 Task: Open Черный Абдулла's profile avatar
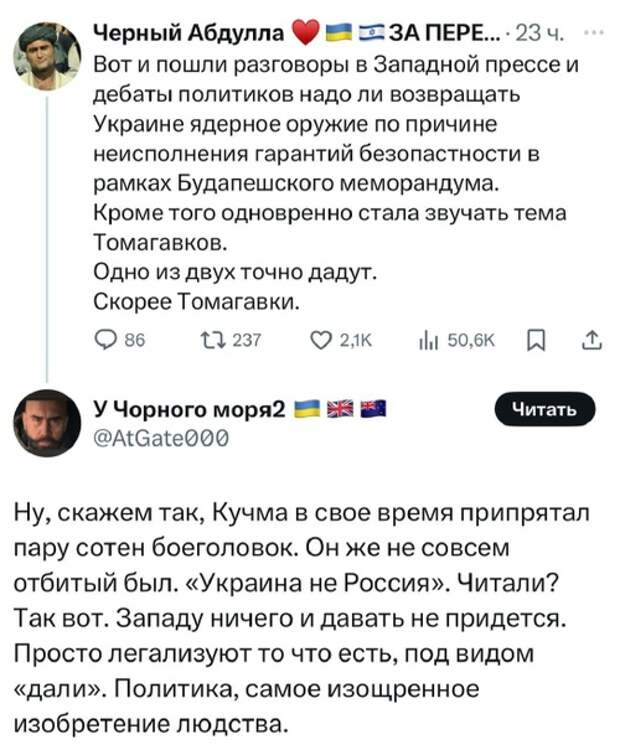coord(46,58)
